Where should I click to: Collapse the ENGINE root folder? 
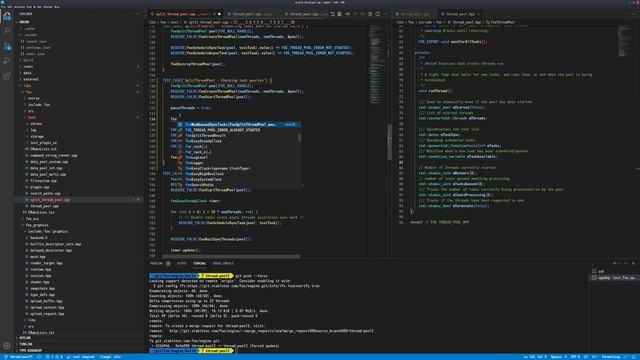coord(24,22)
